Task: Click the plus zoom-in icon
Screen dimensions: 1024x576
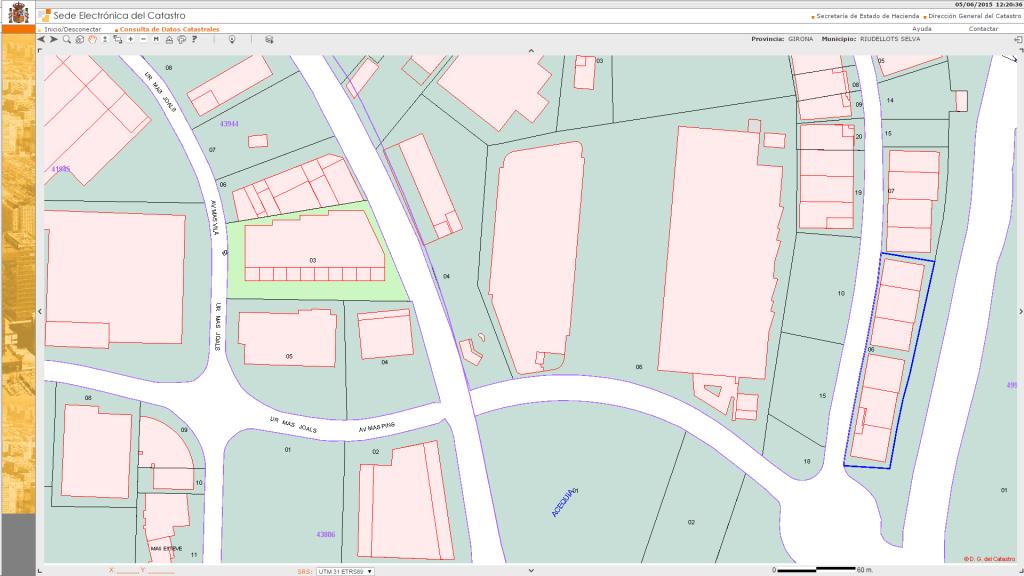Action: pyautogui.click(x=130, y=39)
